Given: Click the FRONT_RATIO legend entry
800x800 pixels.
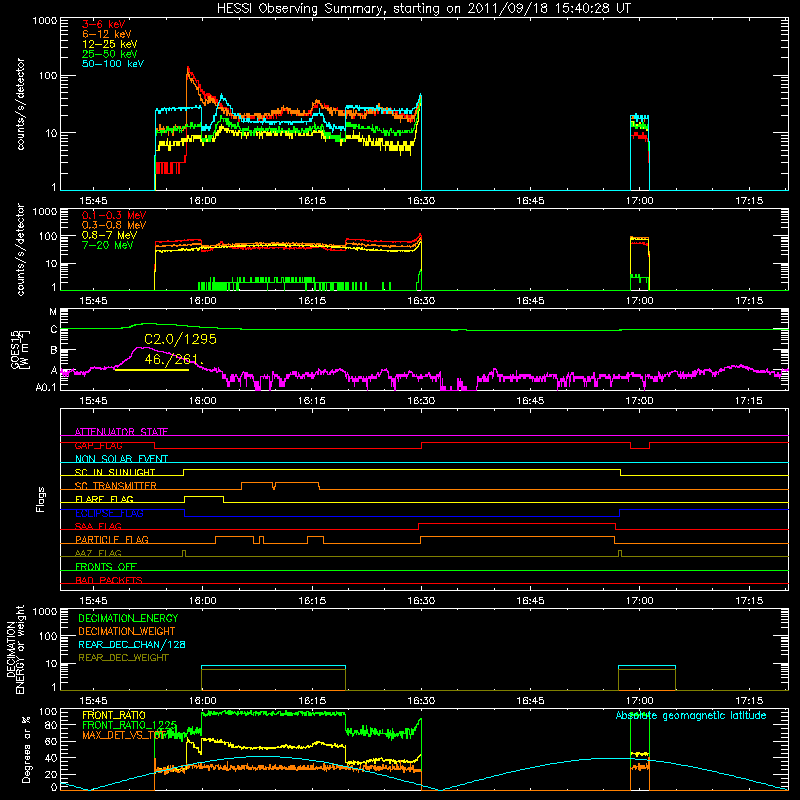Looking at the screenshot, I should (114, 715).
